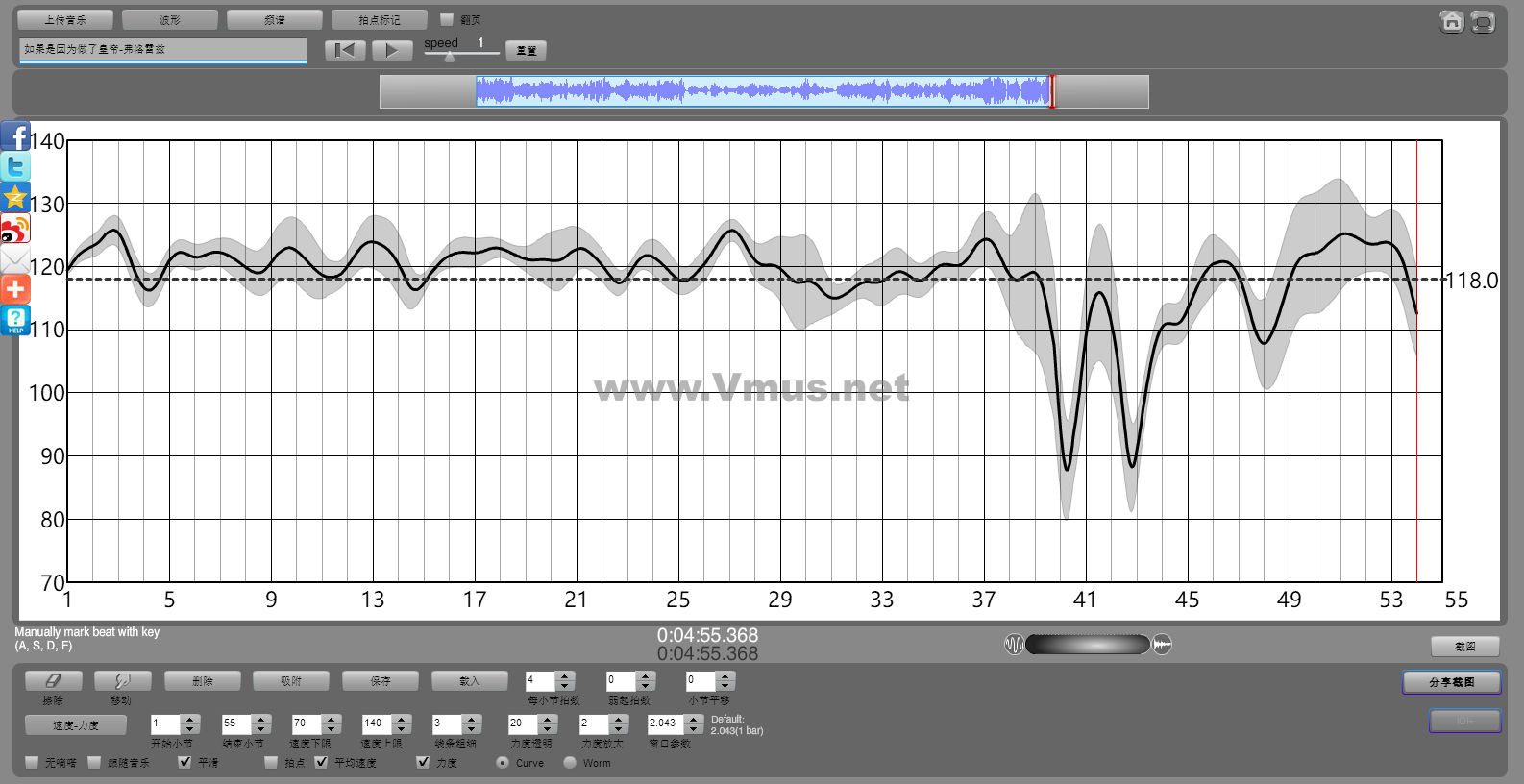Click the 上传音乐 upload music button

point(65,20)
